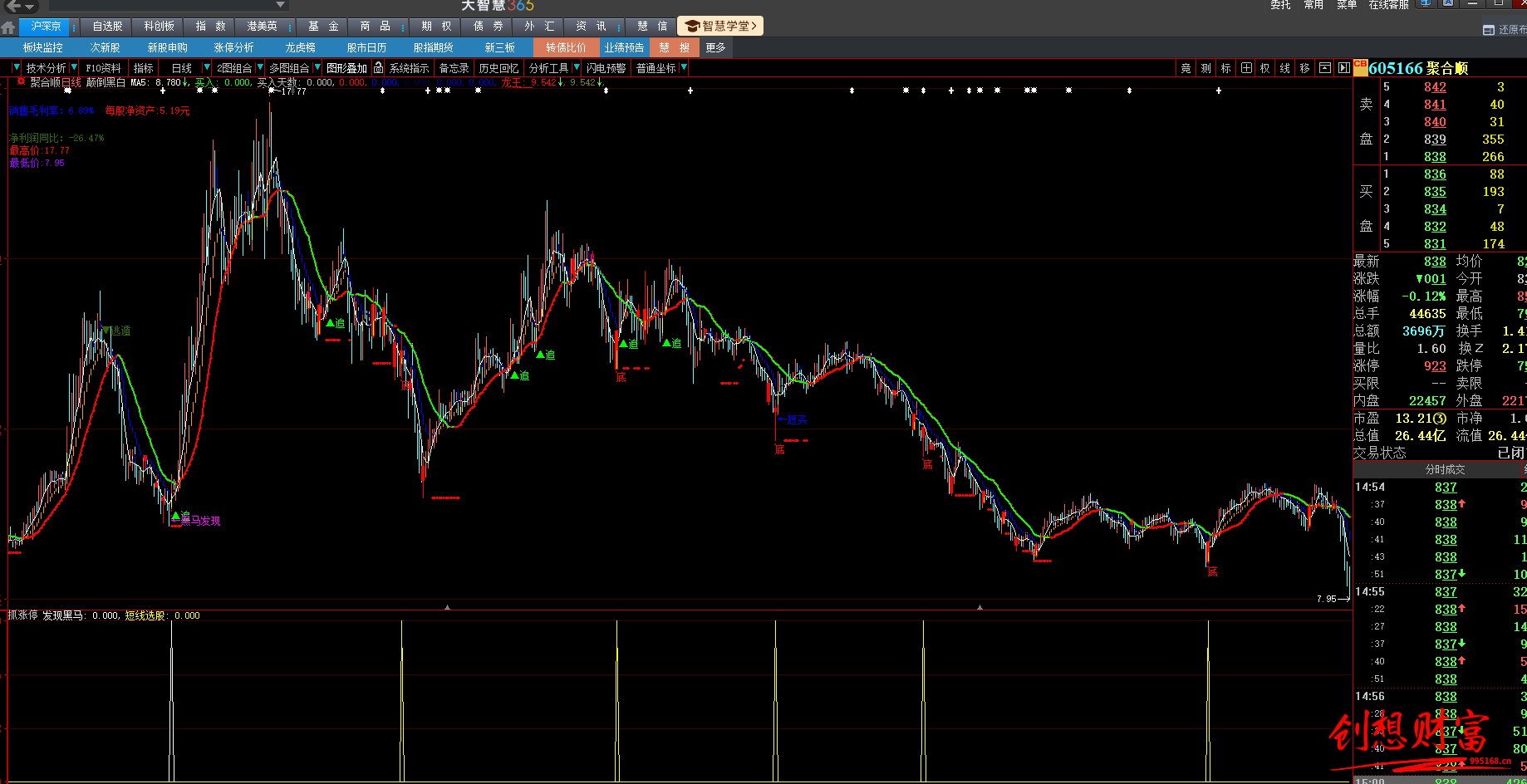The image size is (1527, 784).
Task: Click the window box icon beside 移
Action: pyautogui.click(x=1325, y=68)
